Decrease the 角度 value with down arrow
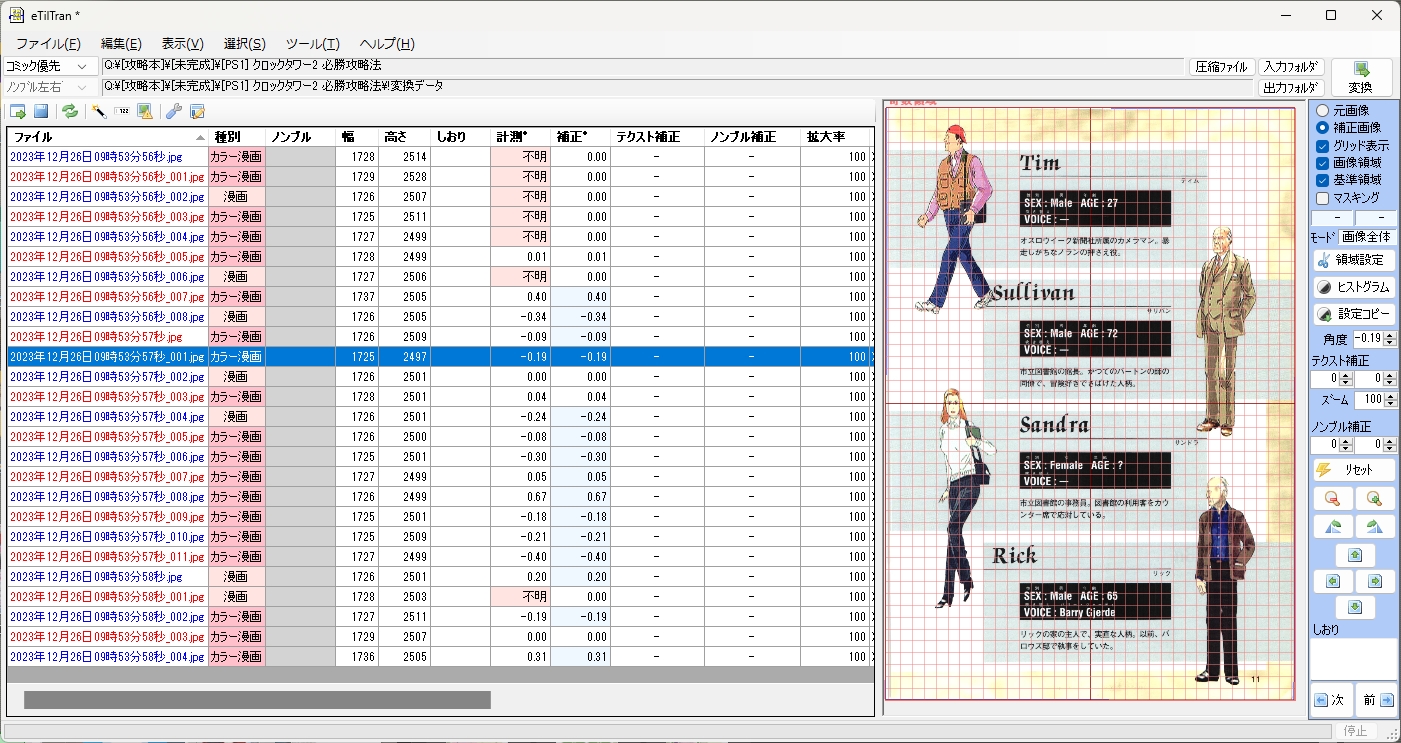 point(1391,343)
